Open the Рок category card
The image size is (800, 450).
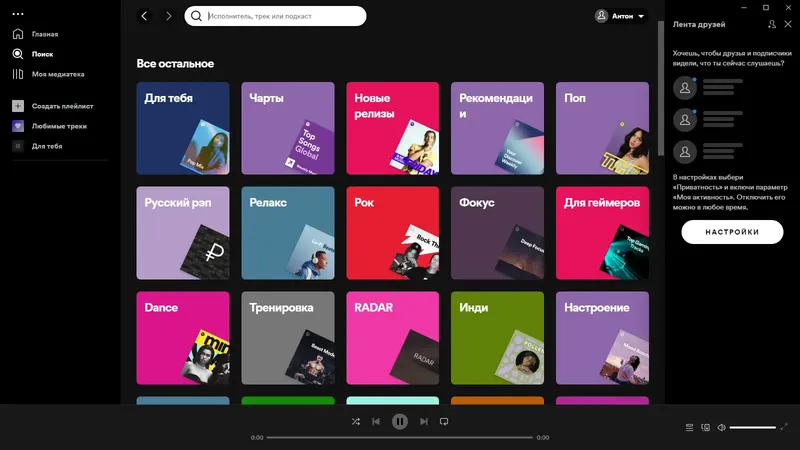392,233
